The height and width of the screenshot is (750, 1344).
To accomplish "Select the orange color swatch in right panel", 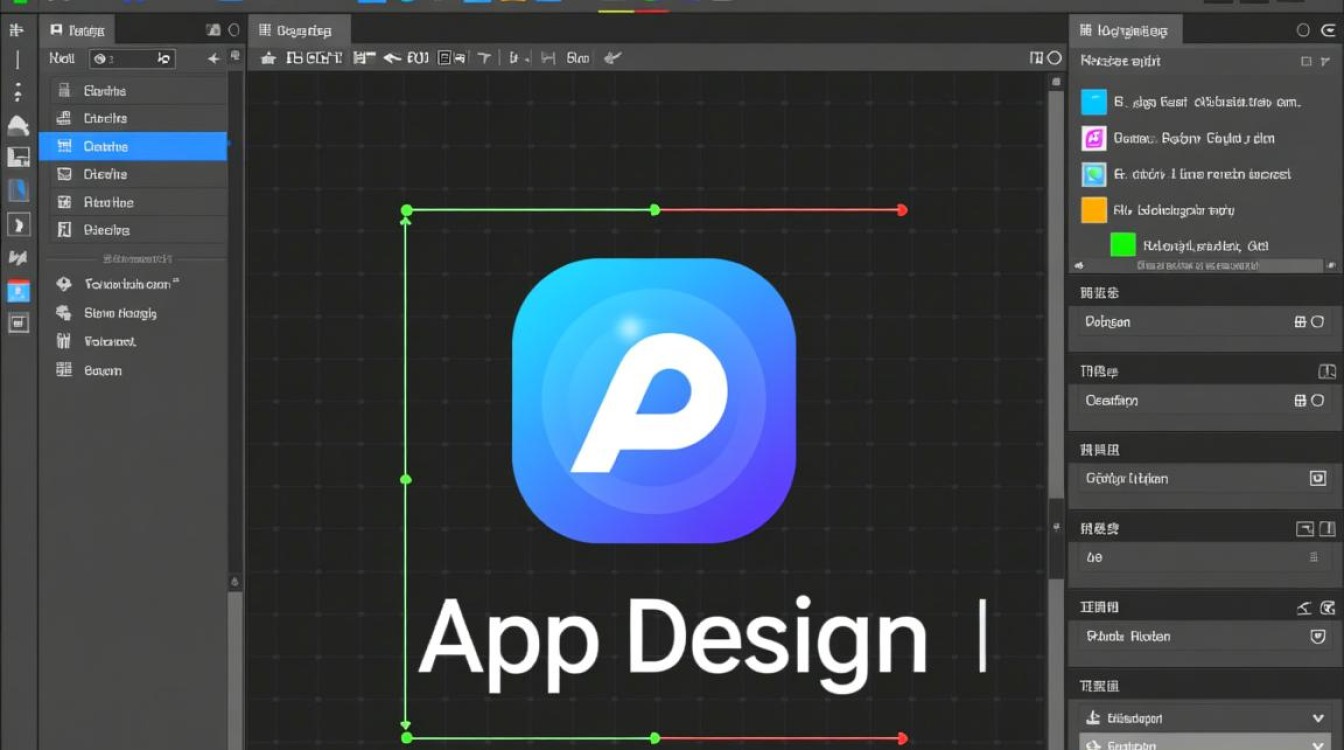I will coord(1094,210).
